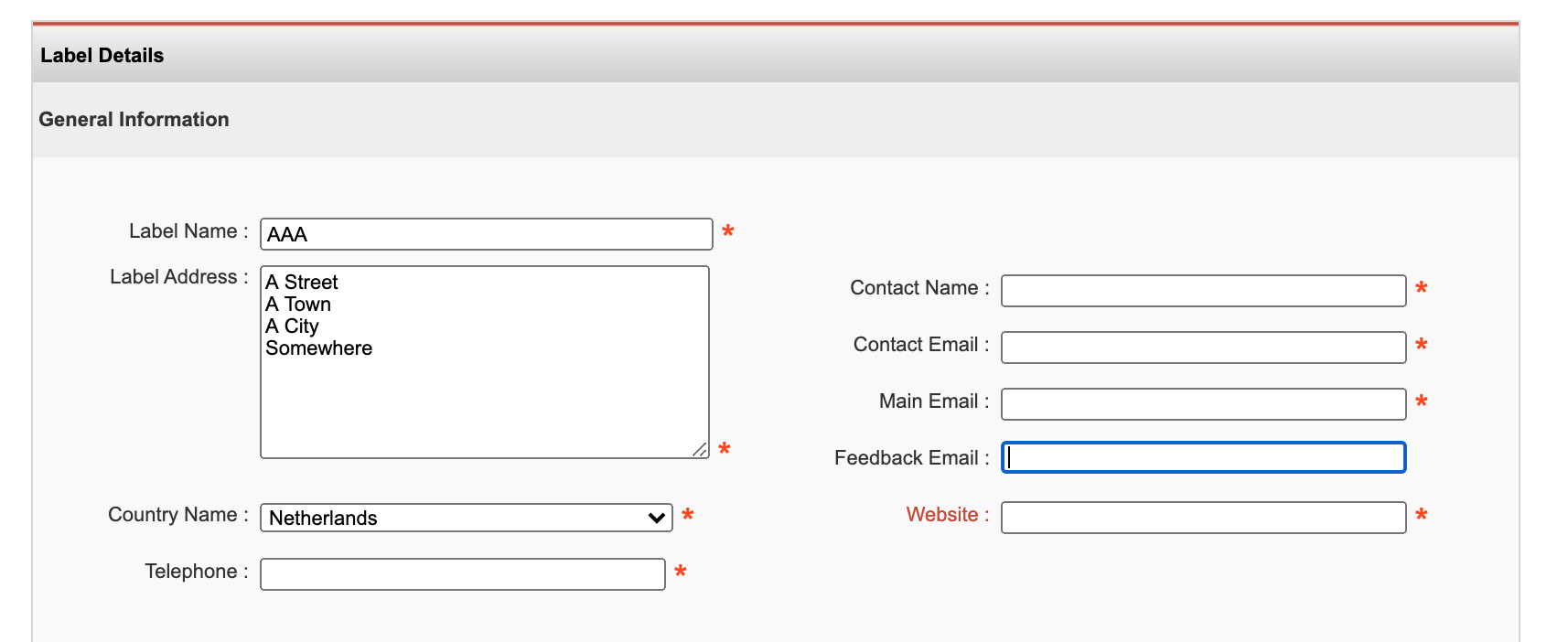Click the Label Name text field
This screenshot has width=1568, height=642.
[486, 234]
